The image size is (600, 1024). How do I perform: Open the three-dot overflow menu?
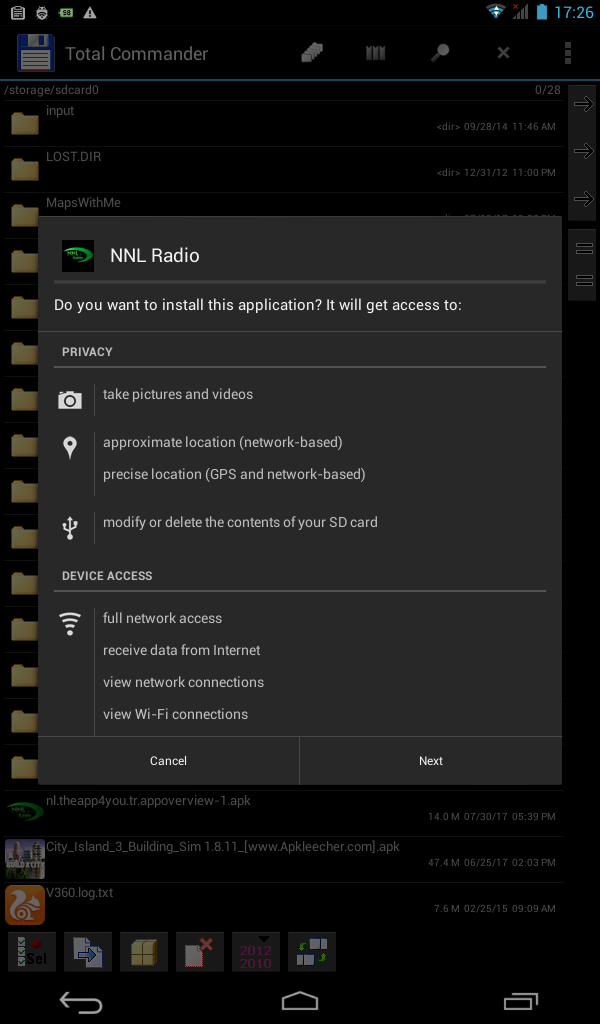(567, 52)
